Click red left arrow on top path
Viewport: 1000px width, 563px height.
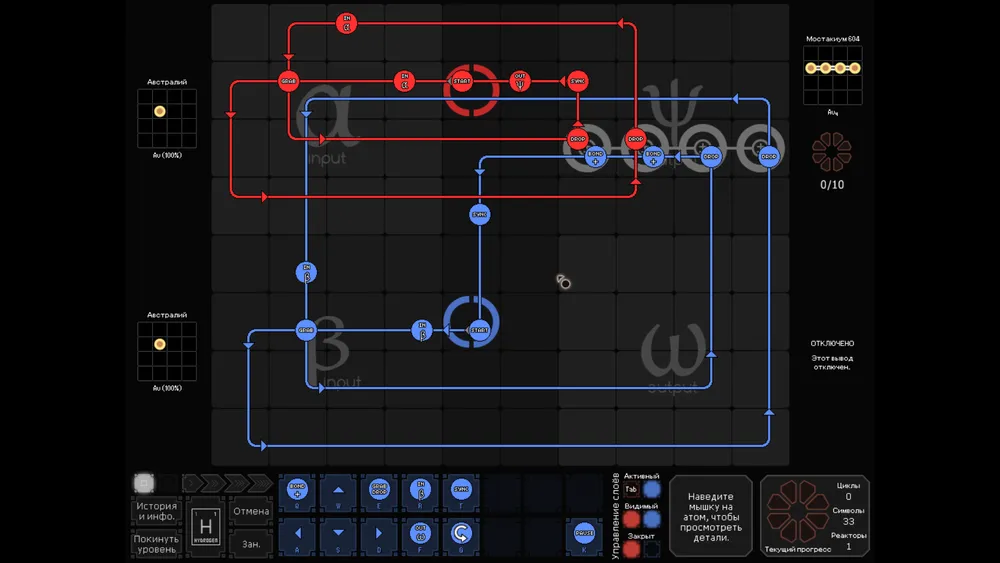[620, 24]
